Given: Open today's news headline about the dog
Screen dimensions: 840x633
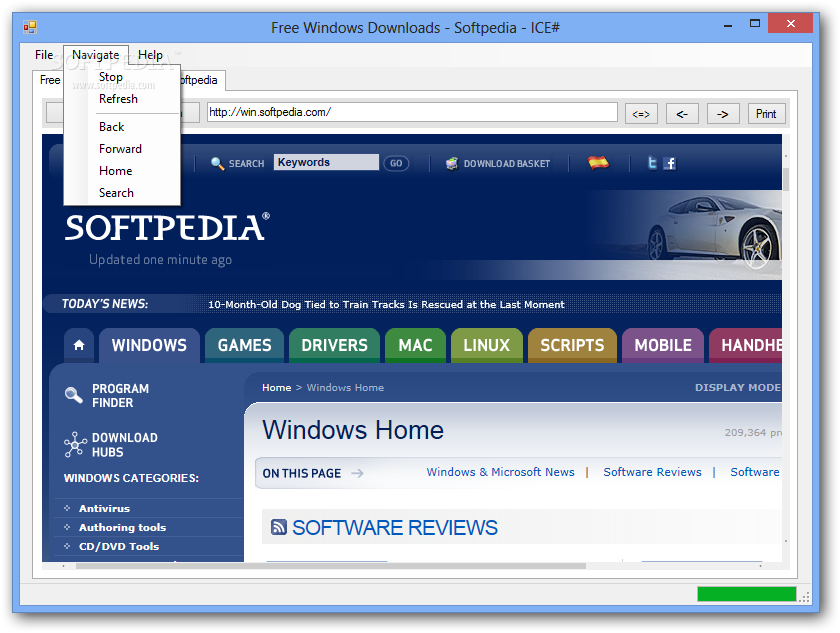Looking at the screenshot, I should click(386, 304).
